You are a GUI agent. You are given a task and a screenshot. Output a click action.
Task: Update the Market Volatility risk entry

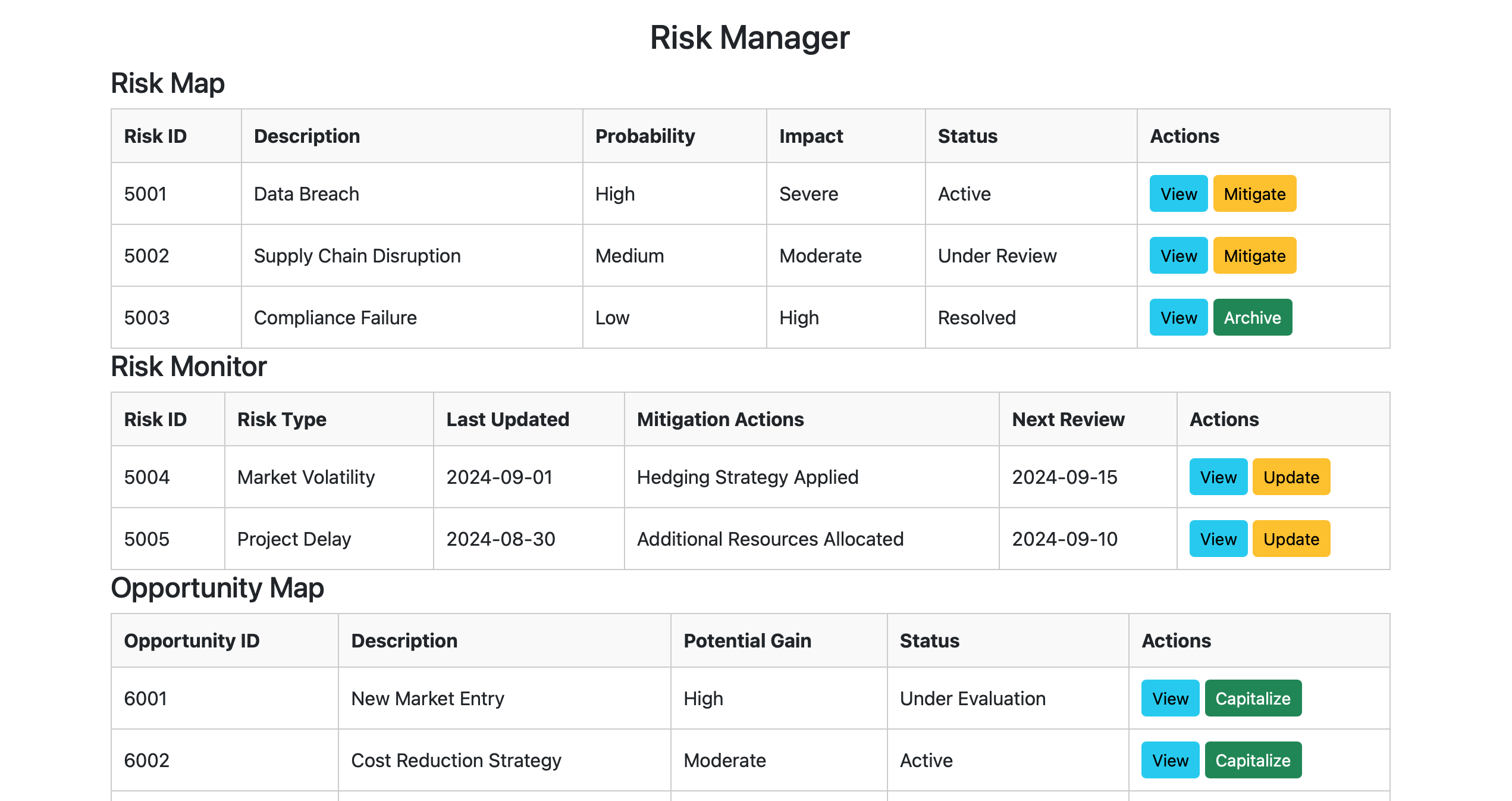(1291, 477)
